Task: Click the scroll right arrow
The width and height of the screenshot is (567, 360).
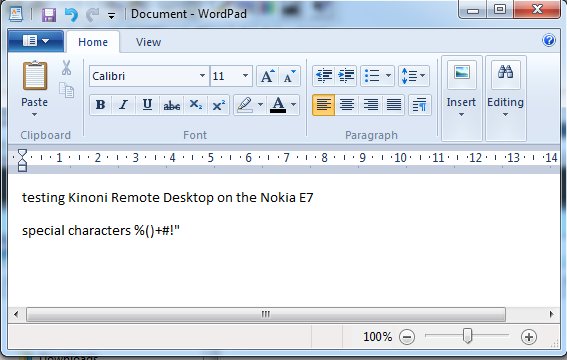Action: click(551, 314)
